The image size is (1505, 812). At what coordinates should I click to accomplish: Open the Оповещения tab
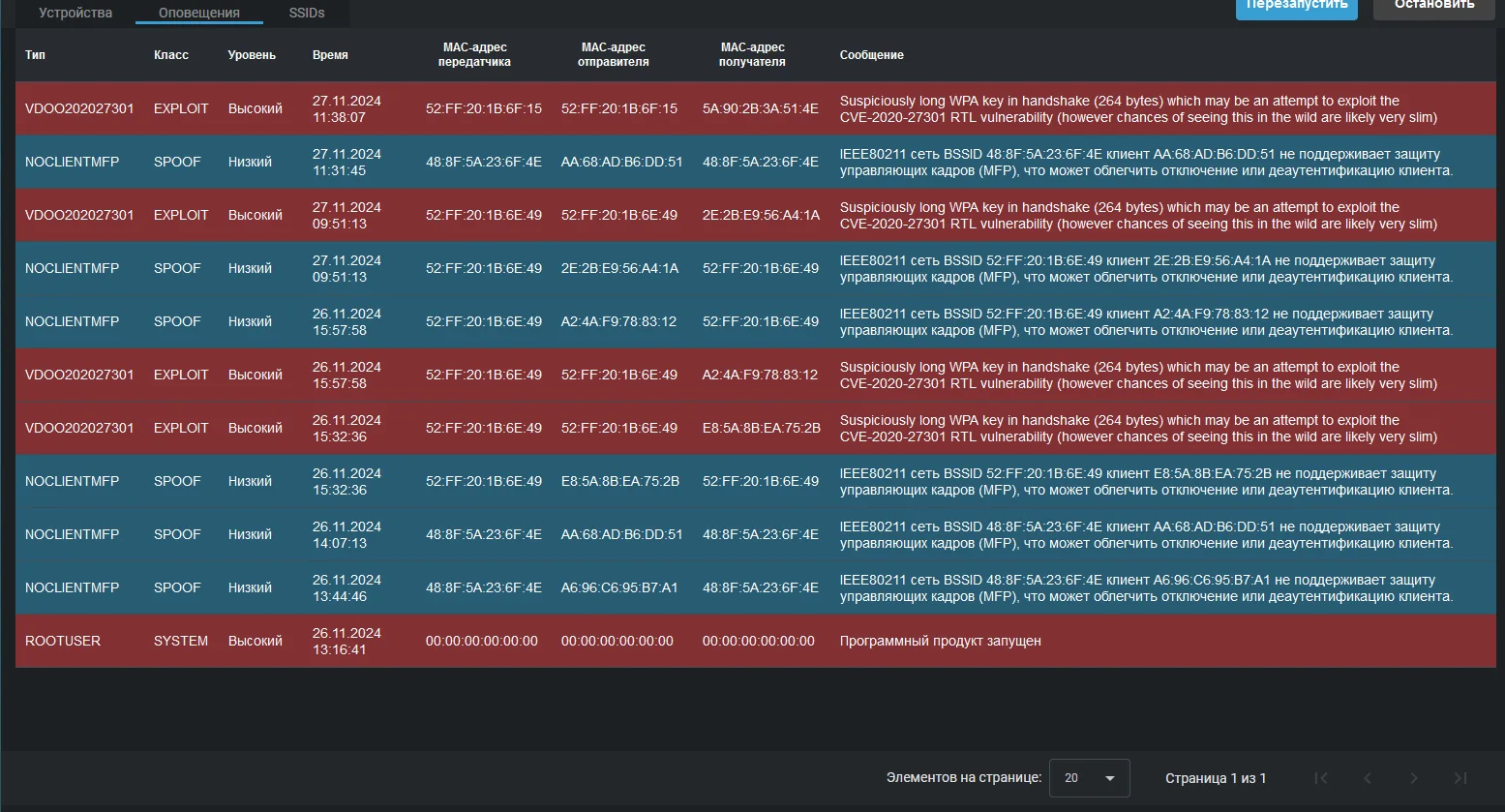tap(199, 13)
